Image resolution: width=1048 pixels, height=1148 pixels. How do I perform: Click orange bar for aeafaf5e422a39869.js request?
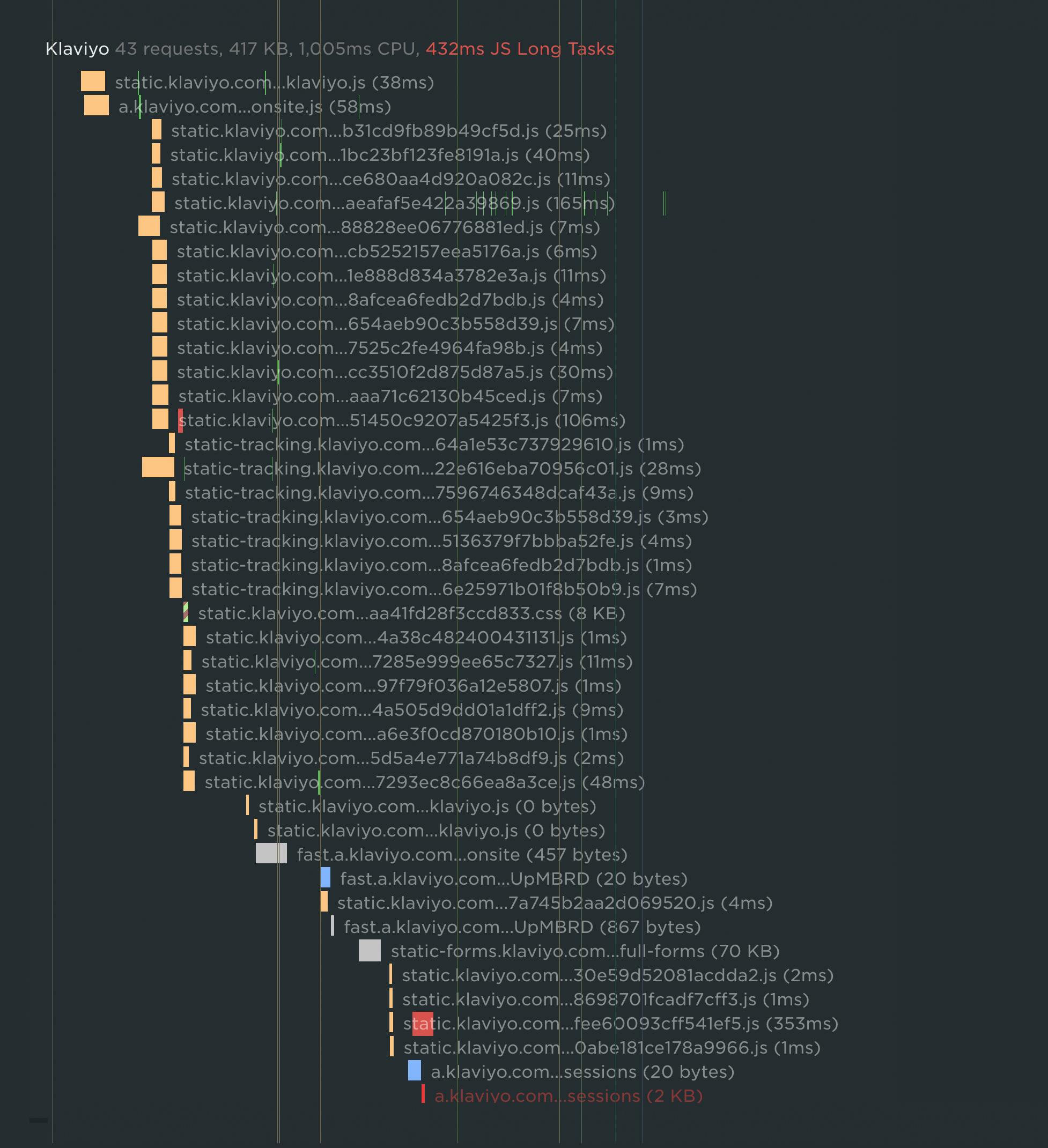coord(158,202)
